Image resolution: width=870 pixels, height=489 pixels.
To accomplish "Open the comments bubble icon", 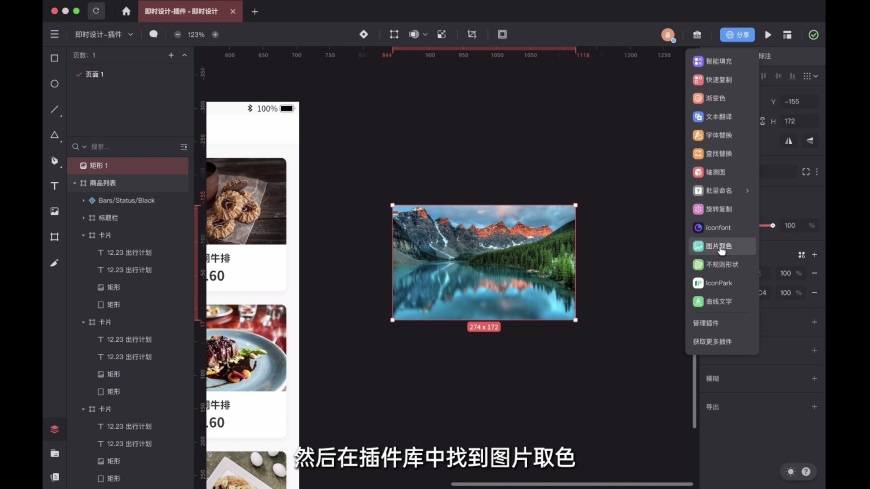I will [154, 34].
